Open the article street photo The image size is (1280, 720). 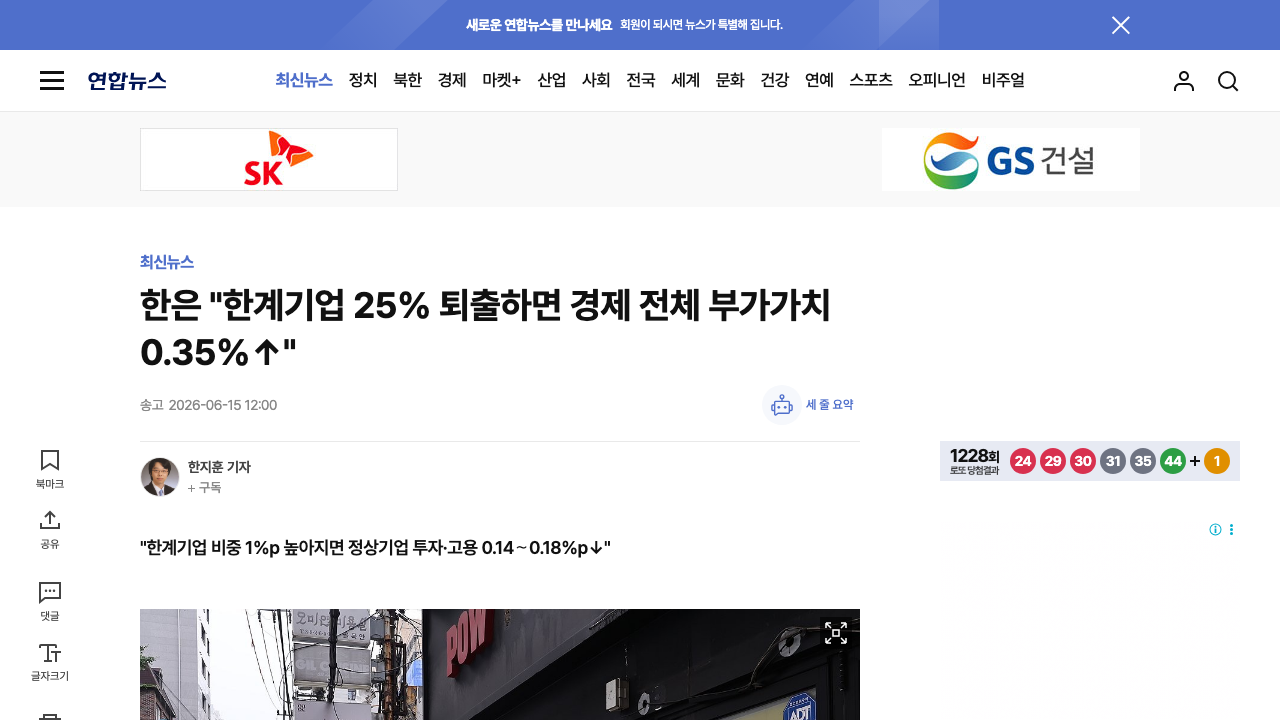pos(500,664)
